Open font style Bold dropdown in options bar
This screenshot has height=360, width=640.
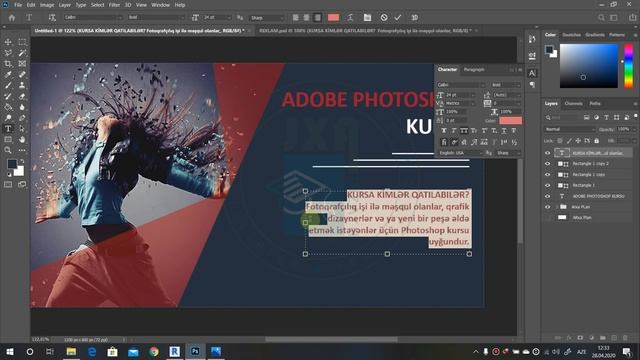click(x=156, y=18)
